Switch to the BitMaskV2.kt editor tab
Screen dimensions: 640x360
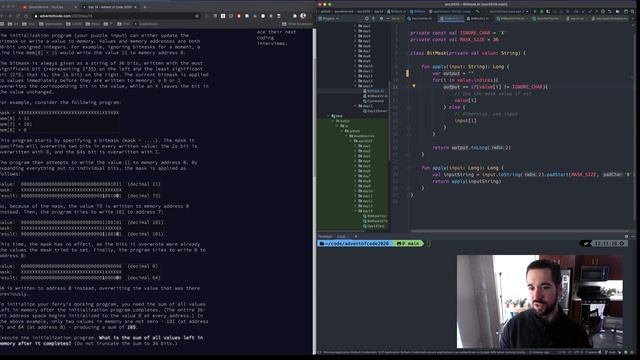coord(479,18)
